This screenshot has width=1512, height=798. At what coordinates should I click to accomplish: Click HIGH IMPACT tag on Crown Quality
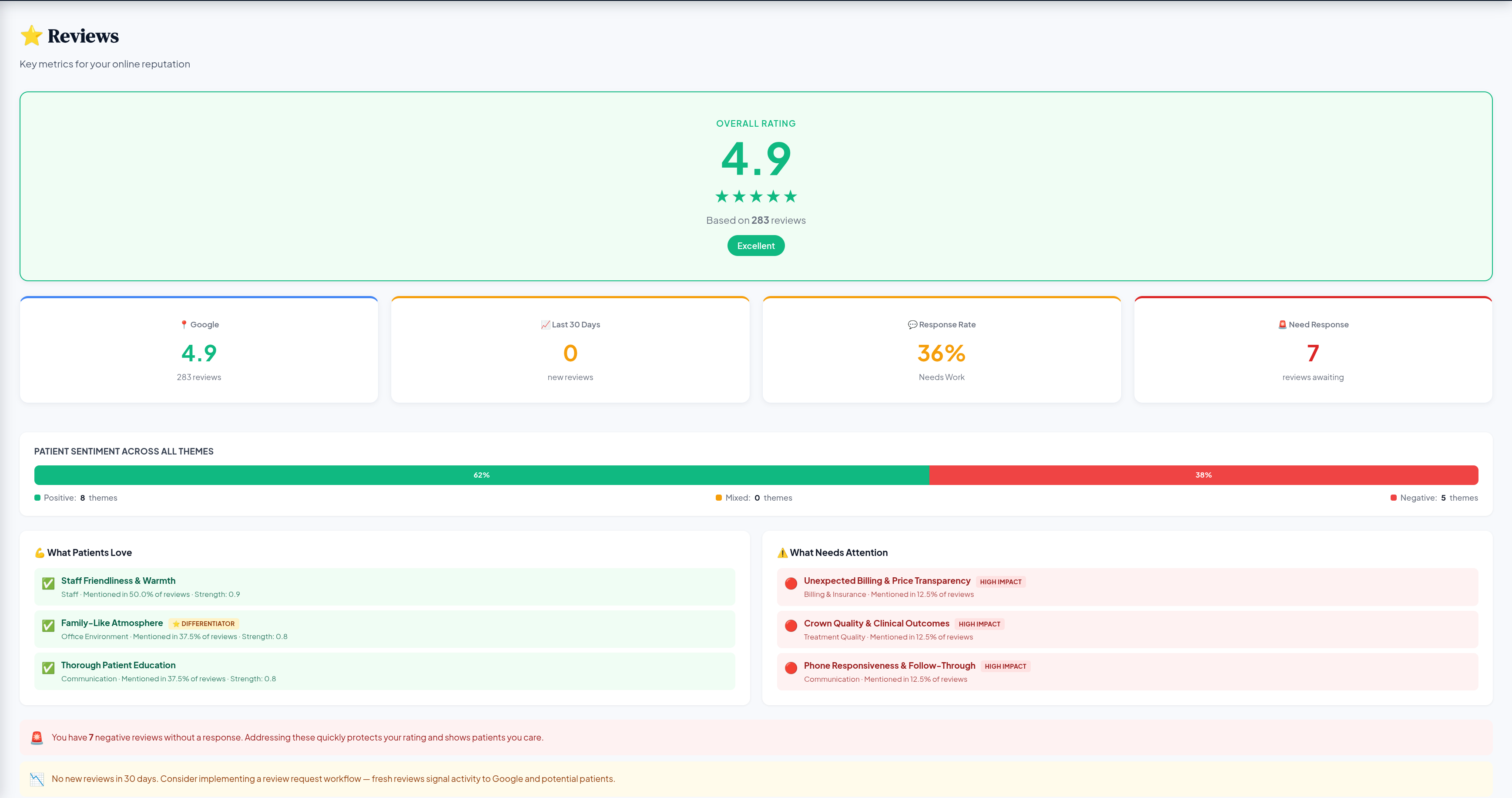[x=979, y=624]
